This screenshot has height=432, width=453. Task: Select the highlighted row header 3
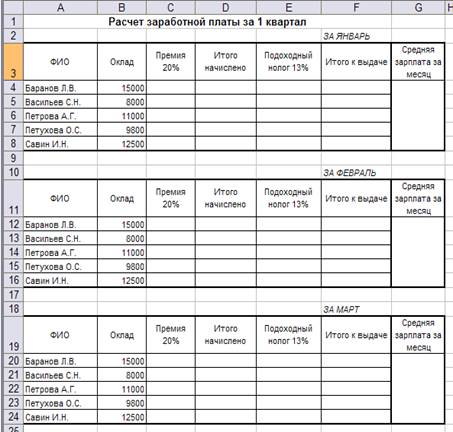click(13, 62)
